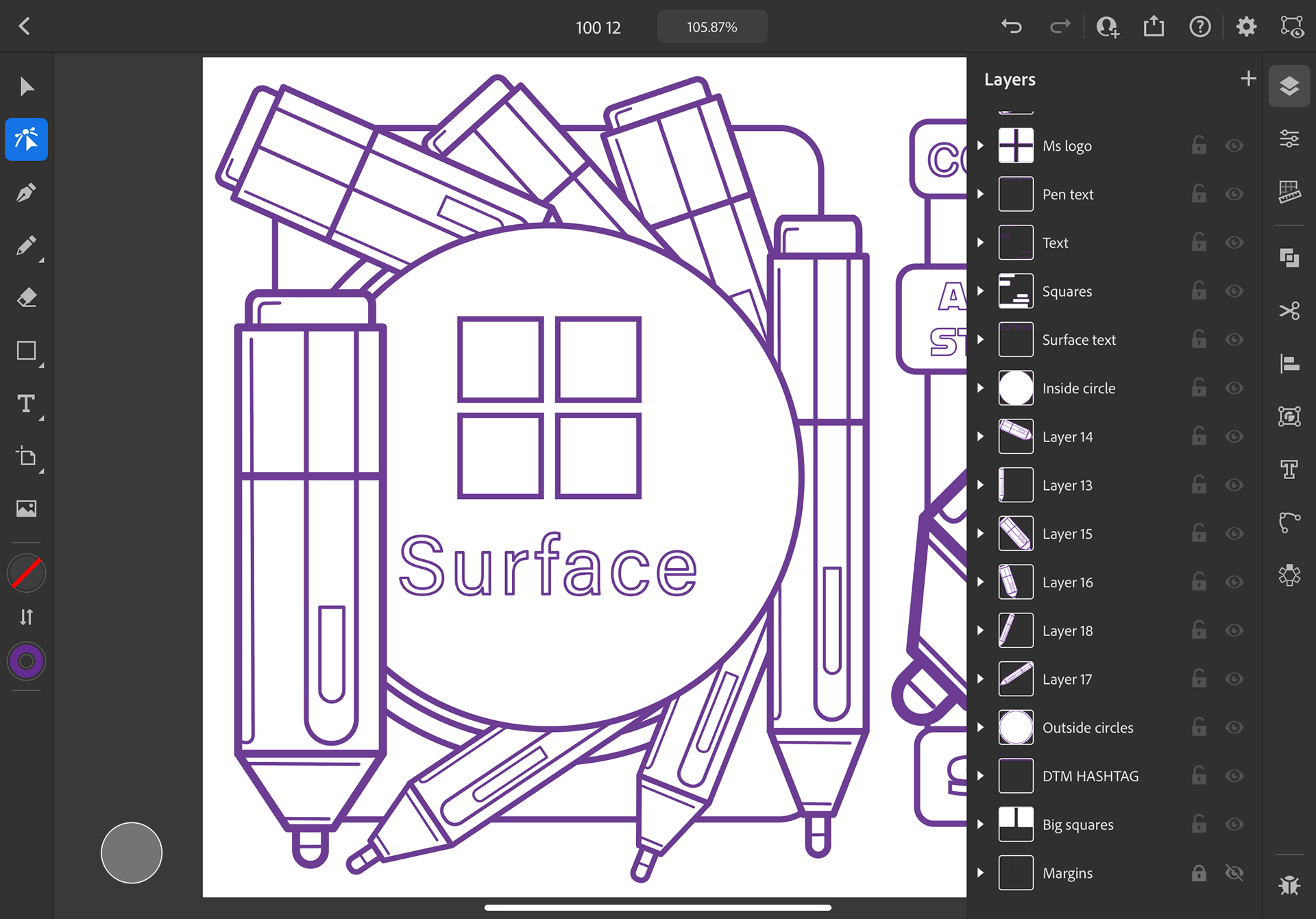
Task: Click the Layer 16 thumbnail
Action: (1016, 582)
